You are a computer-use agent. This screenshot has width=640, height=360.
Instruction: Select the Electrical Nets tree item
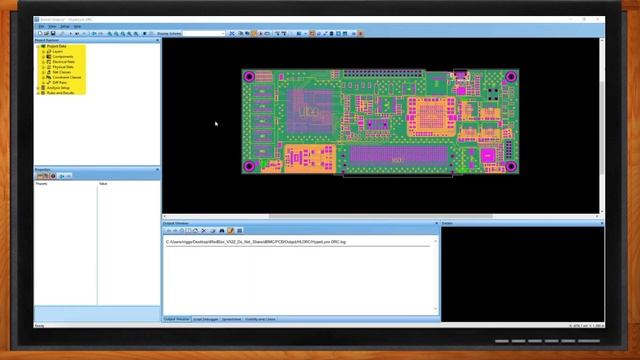[63, 62]
